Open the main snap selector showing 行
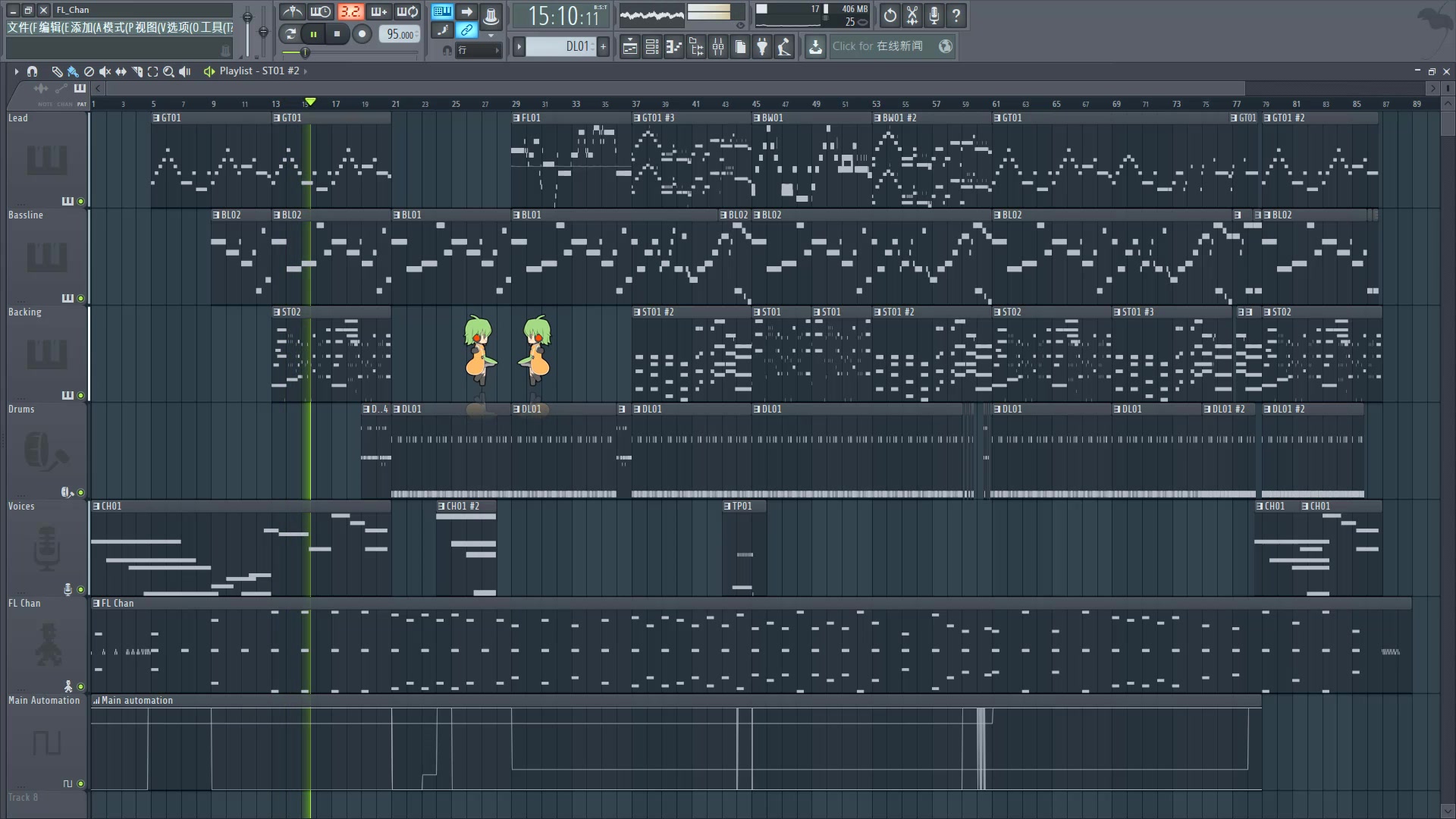The width and height of the screenshot is (1456, 819). point(479,50)
